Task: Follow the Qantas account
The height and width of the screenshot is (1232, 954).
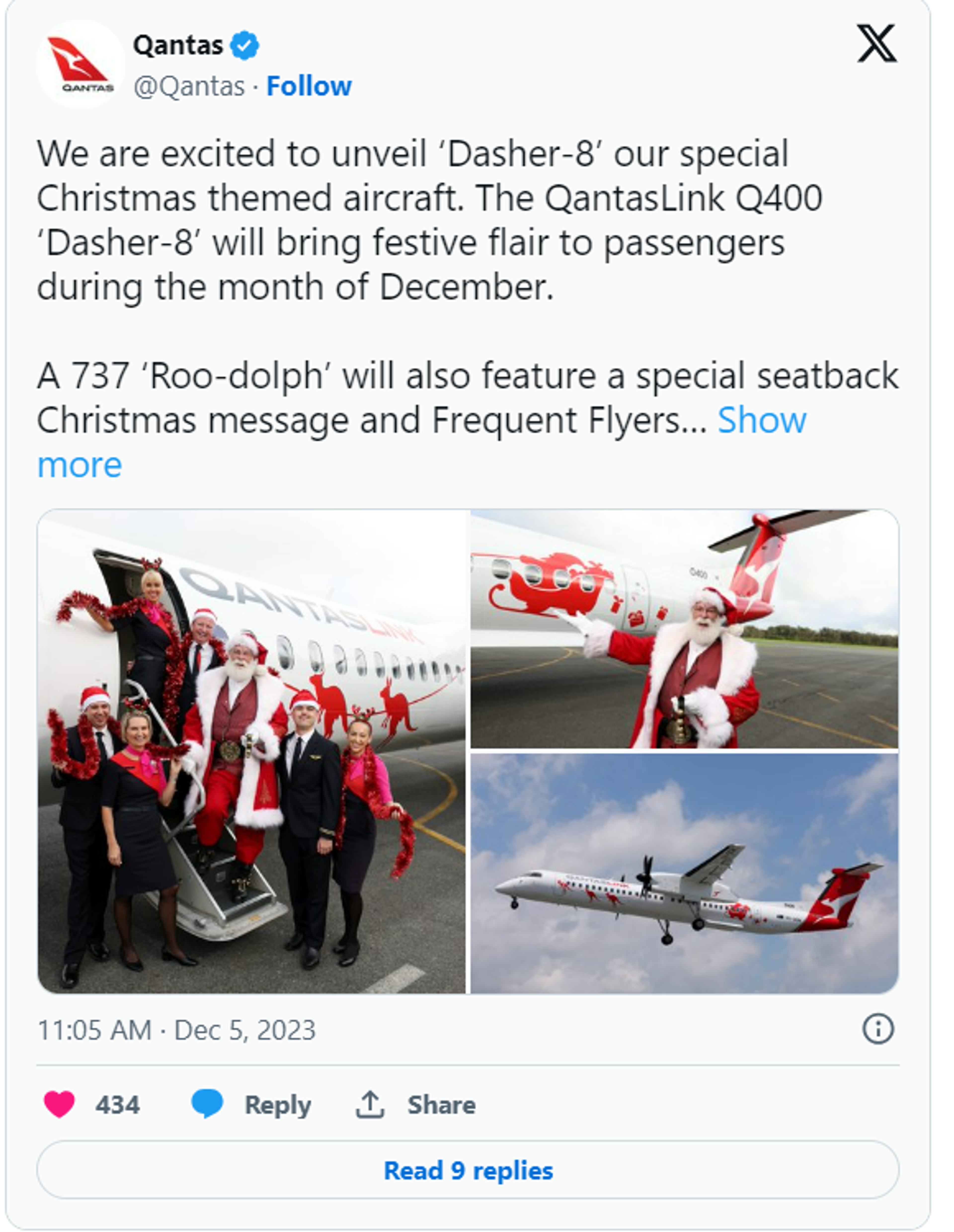Action: (x=309, y=86)
